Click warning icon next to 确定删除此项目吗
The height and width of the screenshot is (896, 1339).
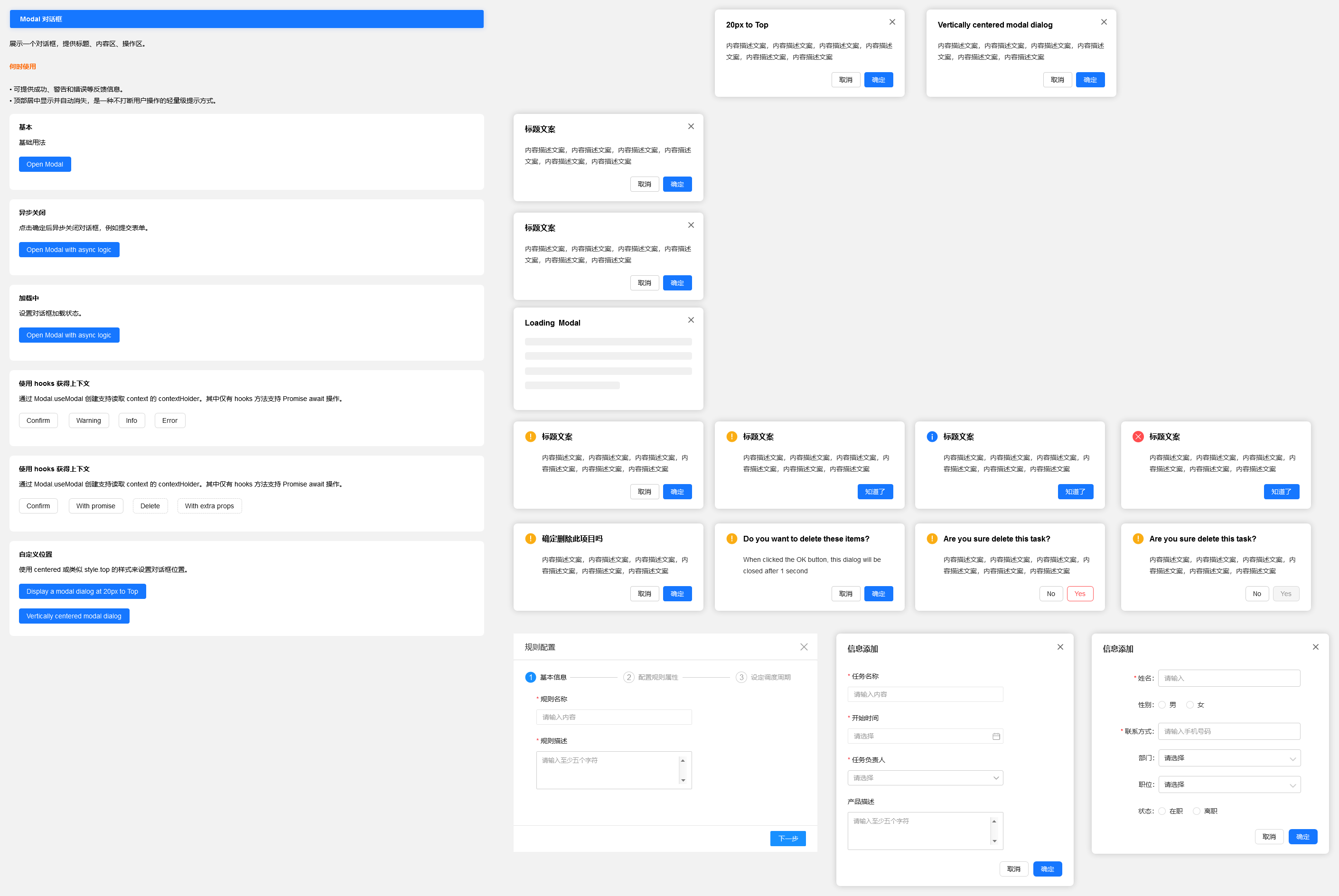pos(530,539)
